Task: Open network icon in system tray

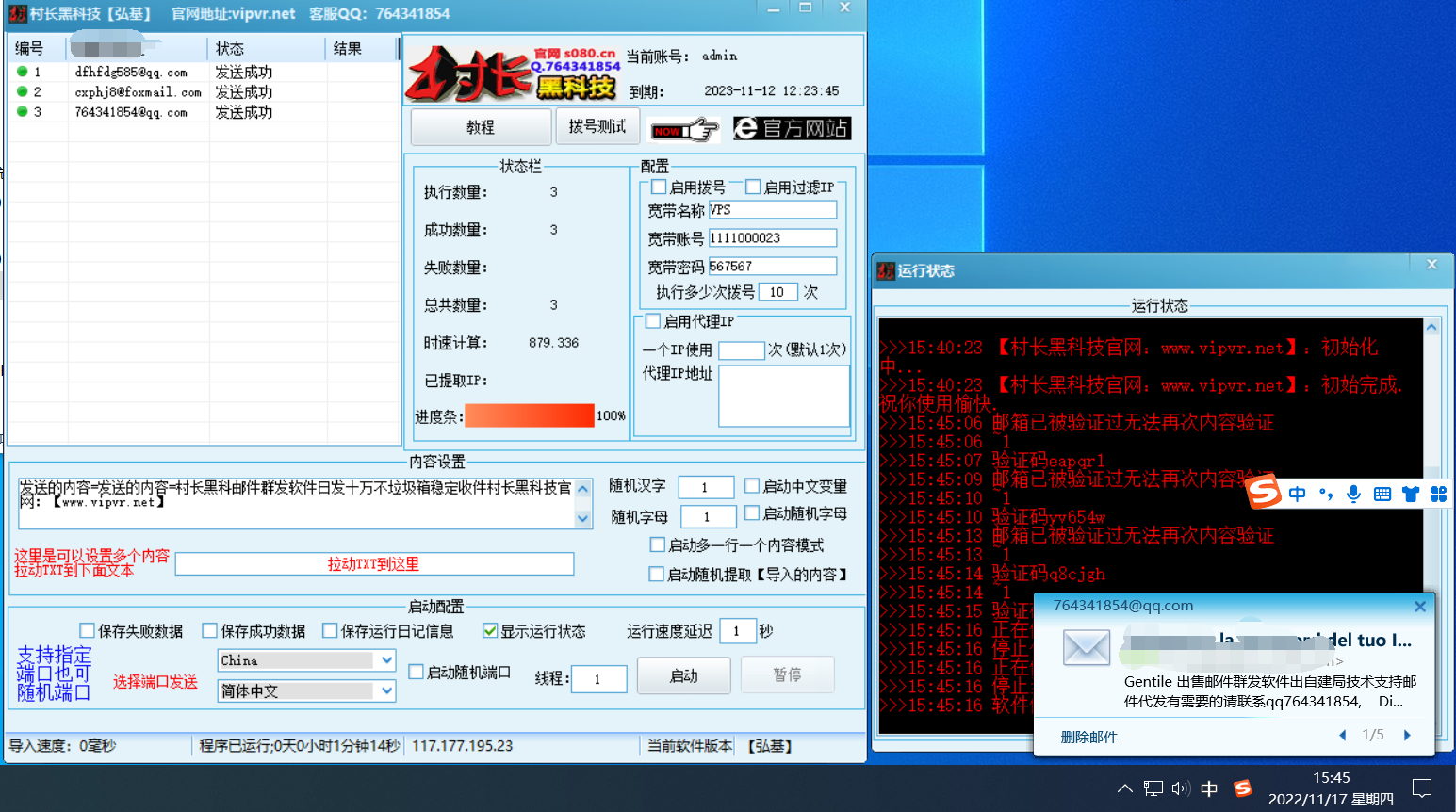Action: pos(1153,788)
